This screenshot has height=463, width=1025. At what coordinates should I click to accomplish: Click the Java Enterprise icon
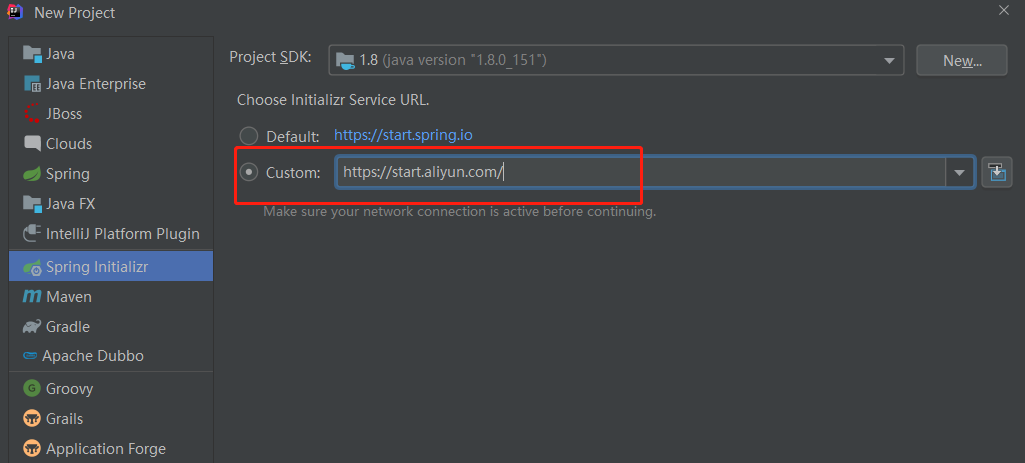32,84
